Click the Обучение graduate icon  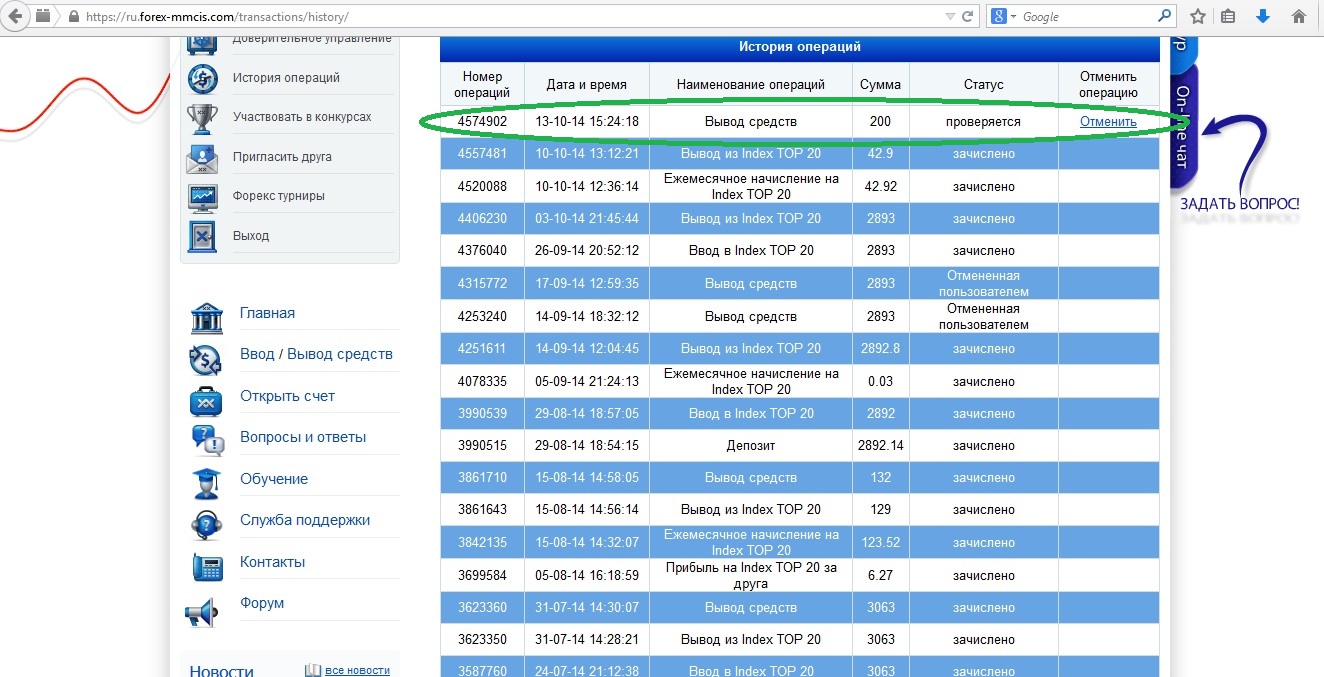click(x=206, y=482)
